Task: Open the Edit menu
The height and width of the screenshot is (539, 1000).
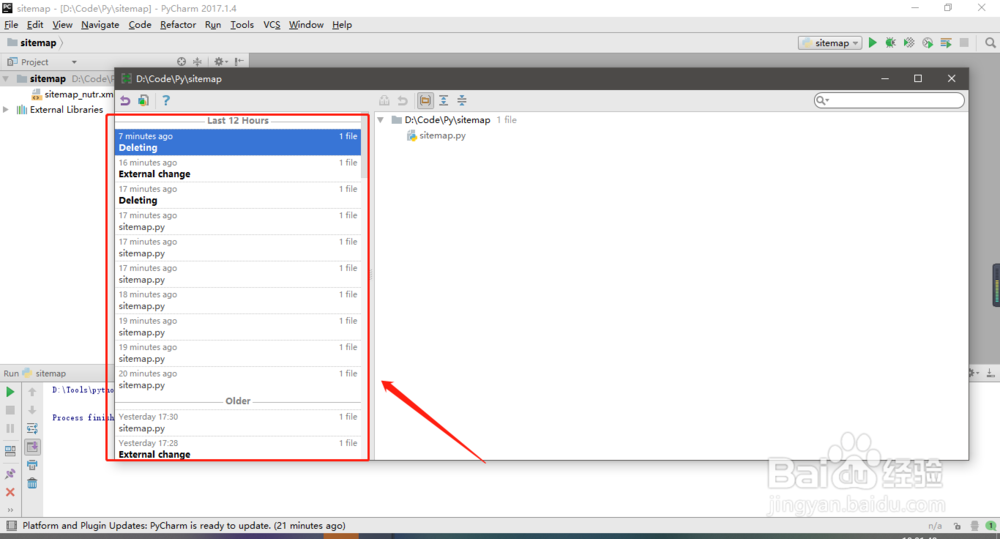Action: coord(35,25)
